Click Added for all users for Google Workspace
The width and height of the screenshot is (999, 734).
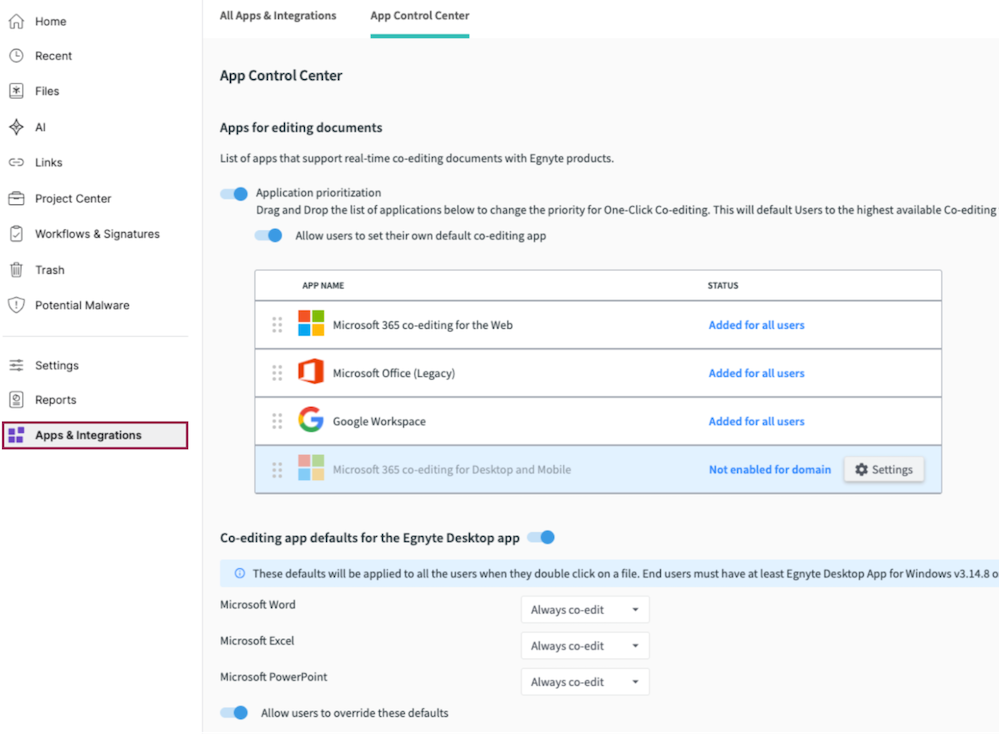756,421
